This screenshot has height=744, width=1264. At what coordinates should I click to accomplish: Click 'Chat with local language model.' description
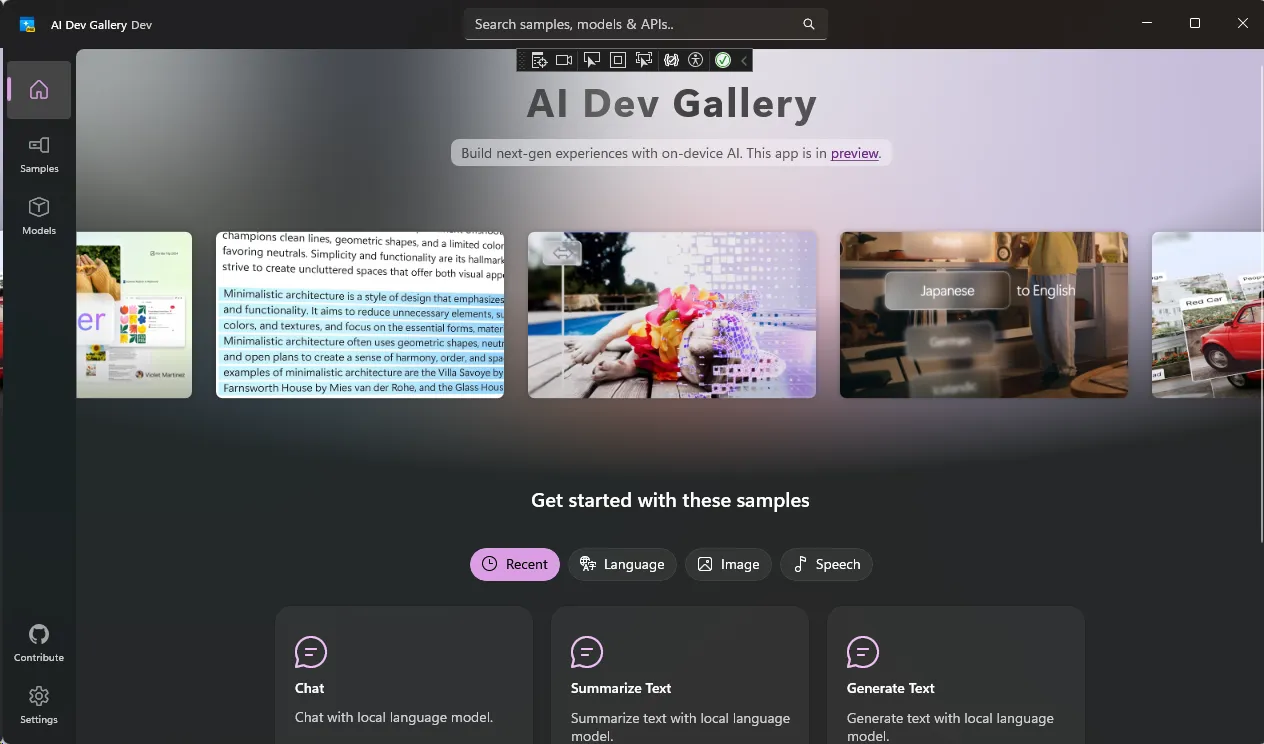394,717
